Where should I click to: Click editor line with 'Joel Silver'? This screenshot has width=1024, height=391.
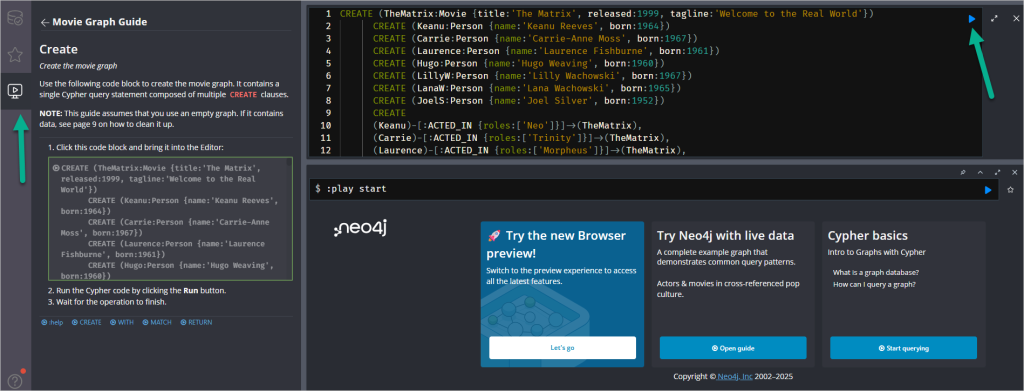pos(519,100)
